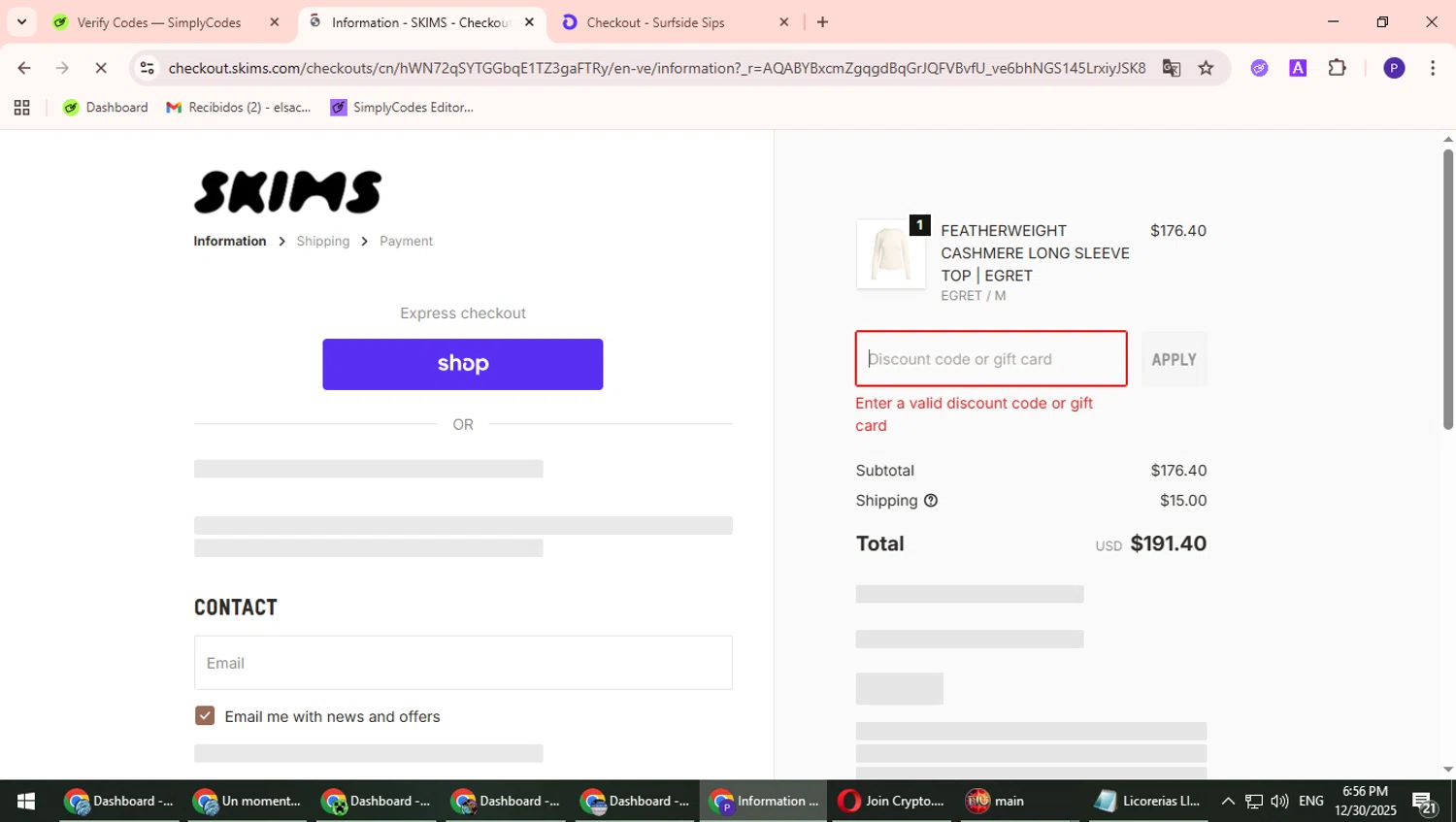Click the product name FEATHERWEIGHT CASHMERE text

[x=1035, y=253]
